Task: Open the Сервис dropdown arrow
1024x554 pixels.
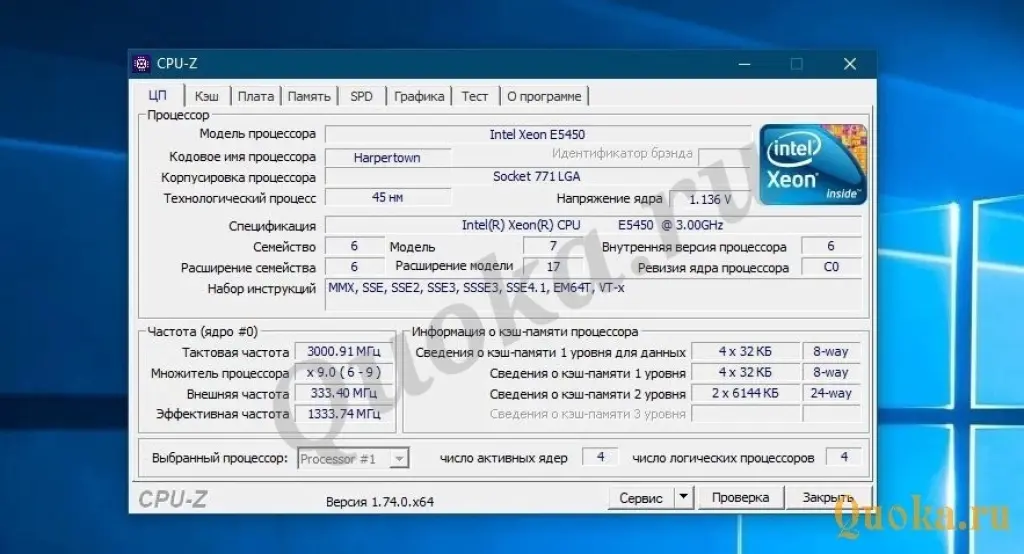Action: [683, 498]
